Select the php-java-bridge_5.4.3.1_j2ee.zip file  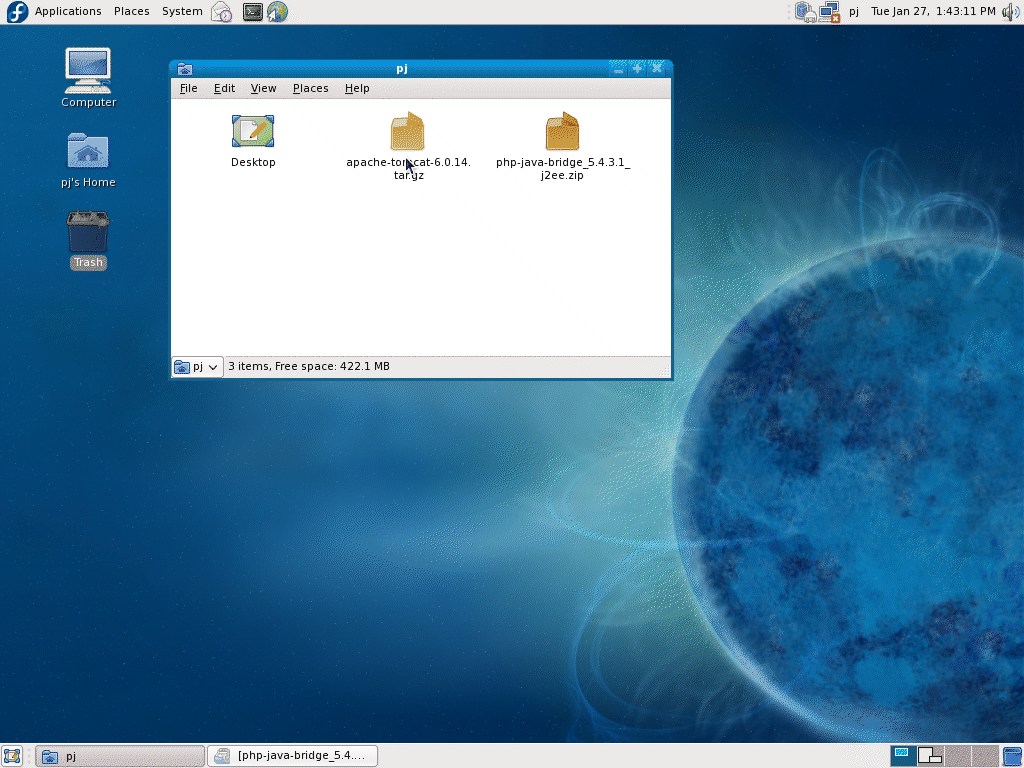pos(562,132)
